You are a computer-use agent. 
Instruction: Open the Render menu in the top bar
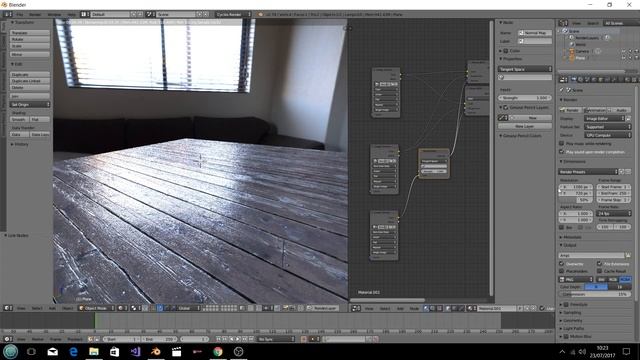[35, 14]
